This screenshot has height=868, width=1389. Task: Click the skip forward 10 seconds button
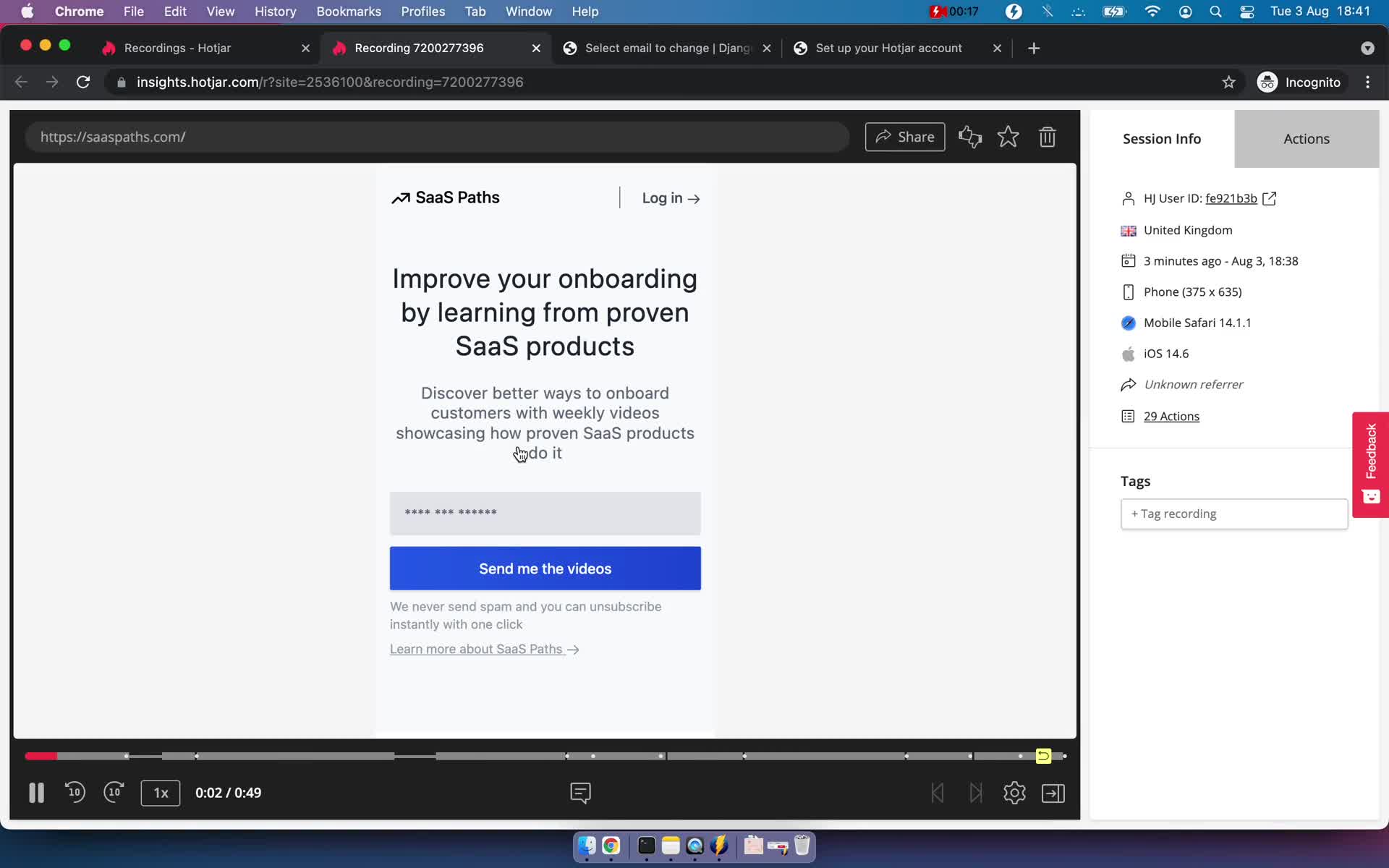point(113,792)
